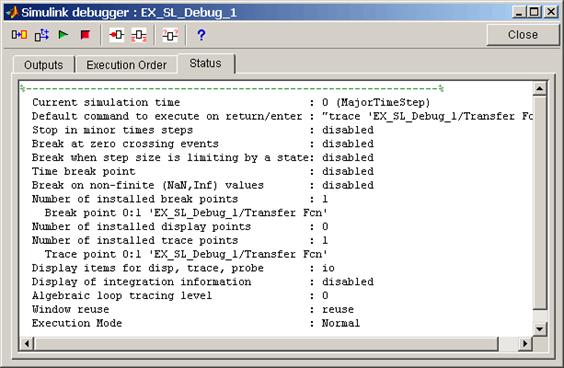Select the Status tab
The height and width of the screenshot is (368, 564).
205,63
